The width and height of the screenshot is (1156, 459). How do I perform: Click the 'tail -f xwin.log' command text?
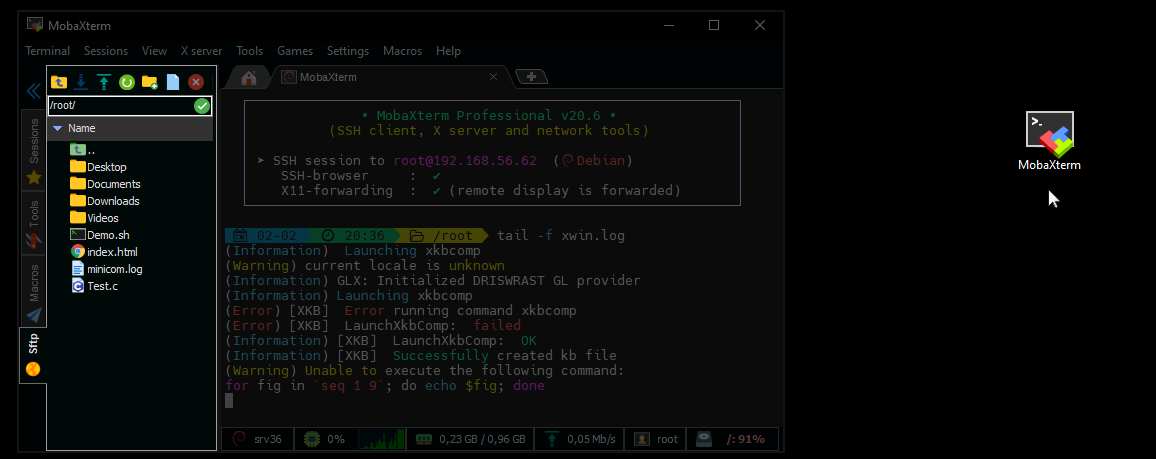point(561,236)
